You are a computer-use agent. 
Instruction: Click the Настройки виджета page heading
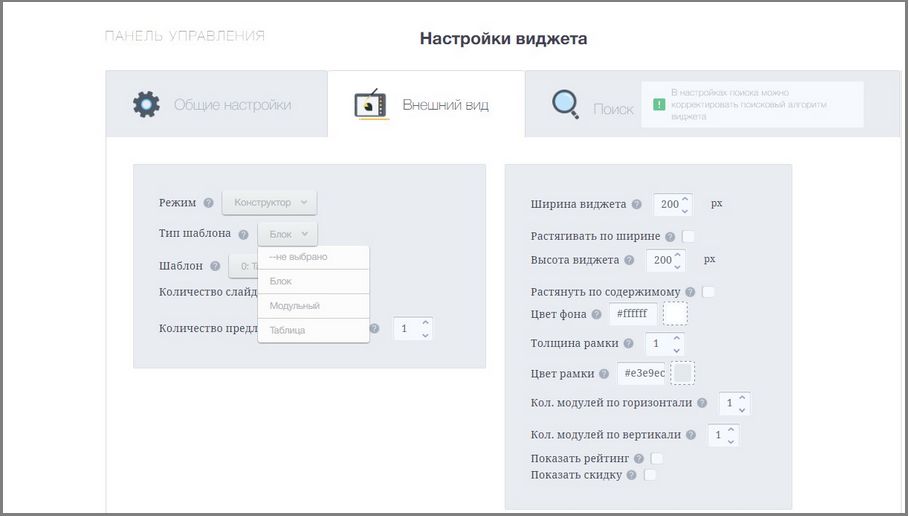503,39
